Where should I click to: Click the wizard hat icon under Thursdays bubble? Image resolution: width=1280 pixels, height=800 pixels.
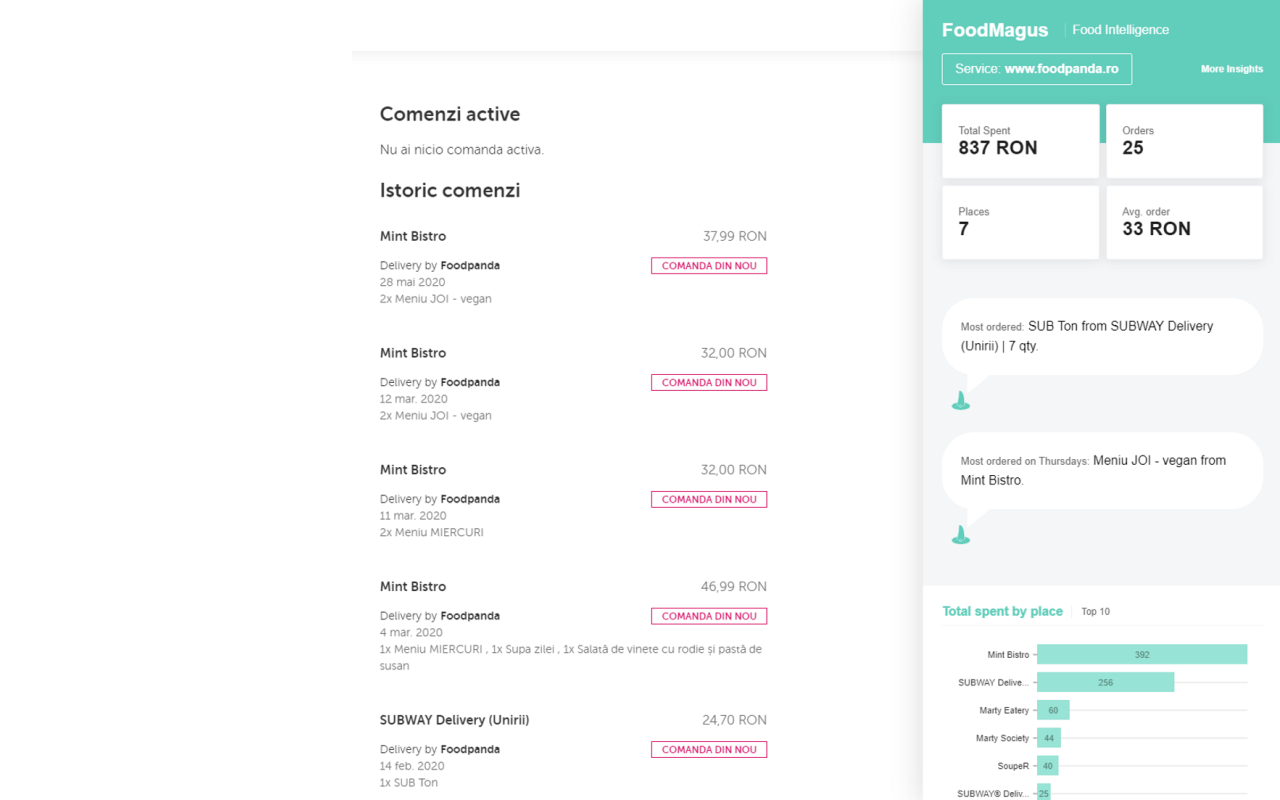[x=961, y=535]
